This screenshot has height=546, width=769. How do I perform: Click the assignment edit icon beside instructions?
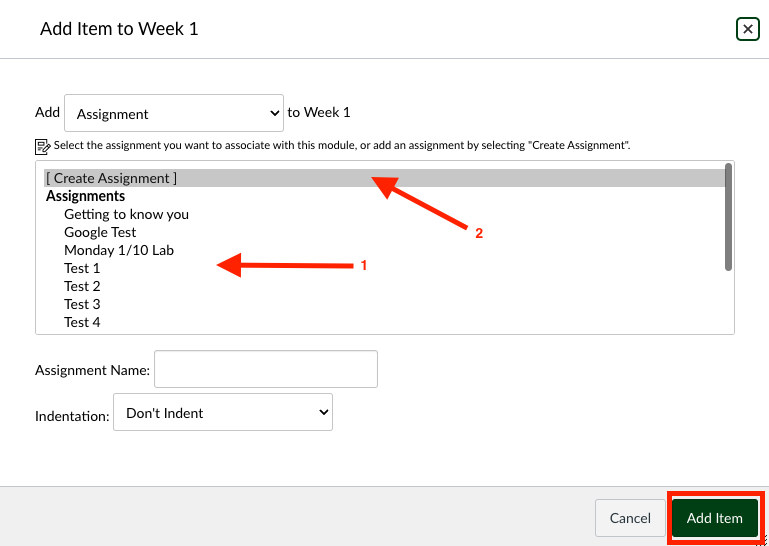click(43, 146)
